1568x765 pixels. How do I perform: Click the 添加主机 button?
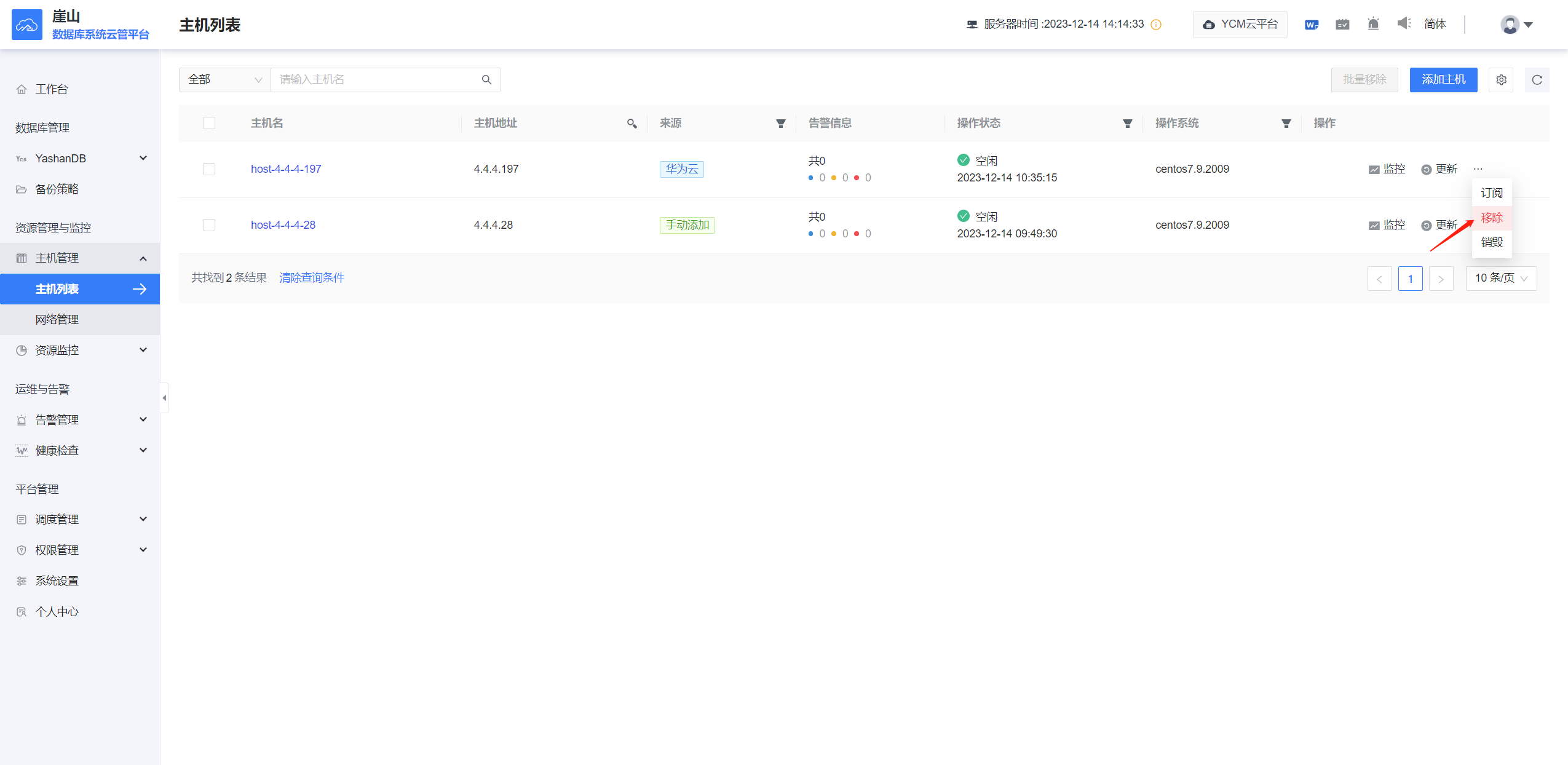point(1443,80)
